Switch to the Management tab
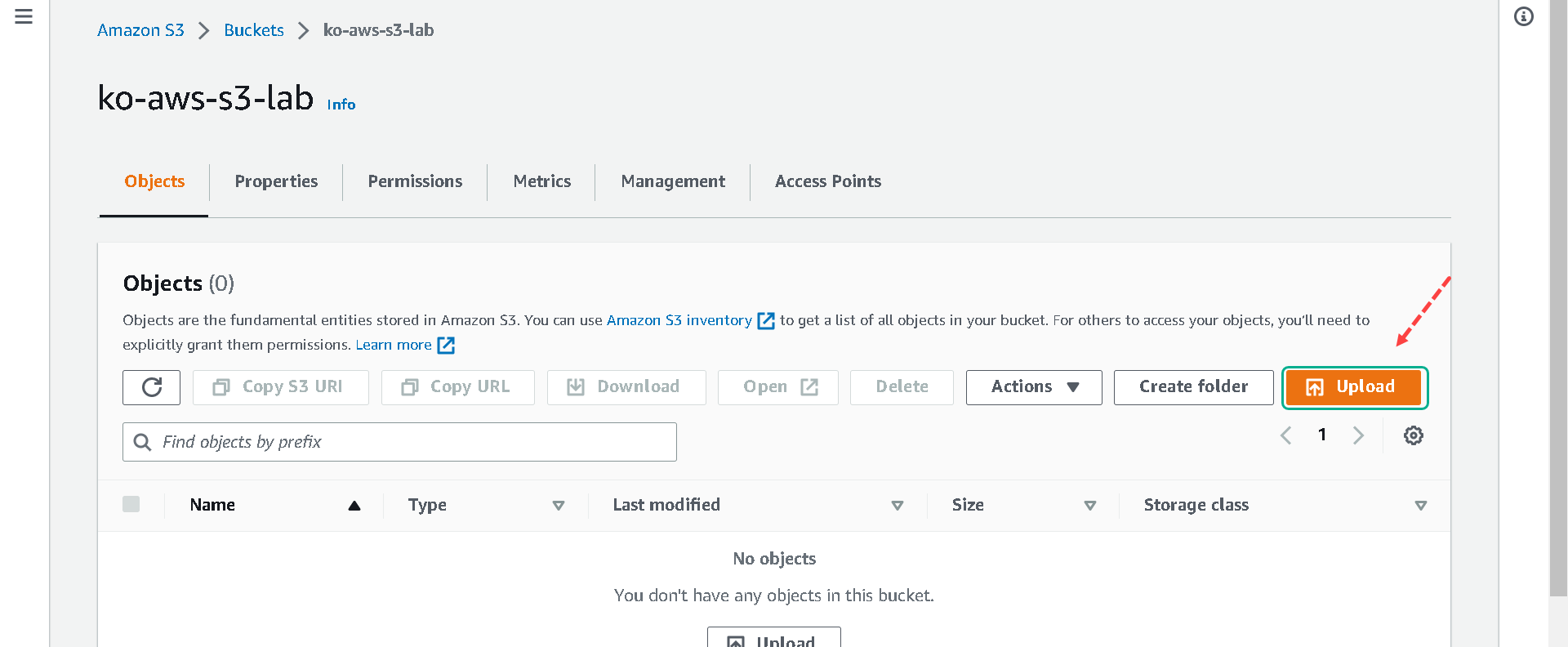Viewport: 1568px width, 647px height. point(673,181)
